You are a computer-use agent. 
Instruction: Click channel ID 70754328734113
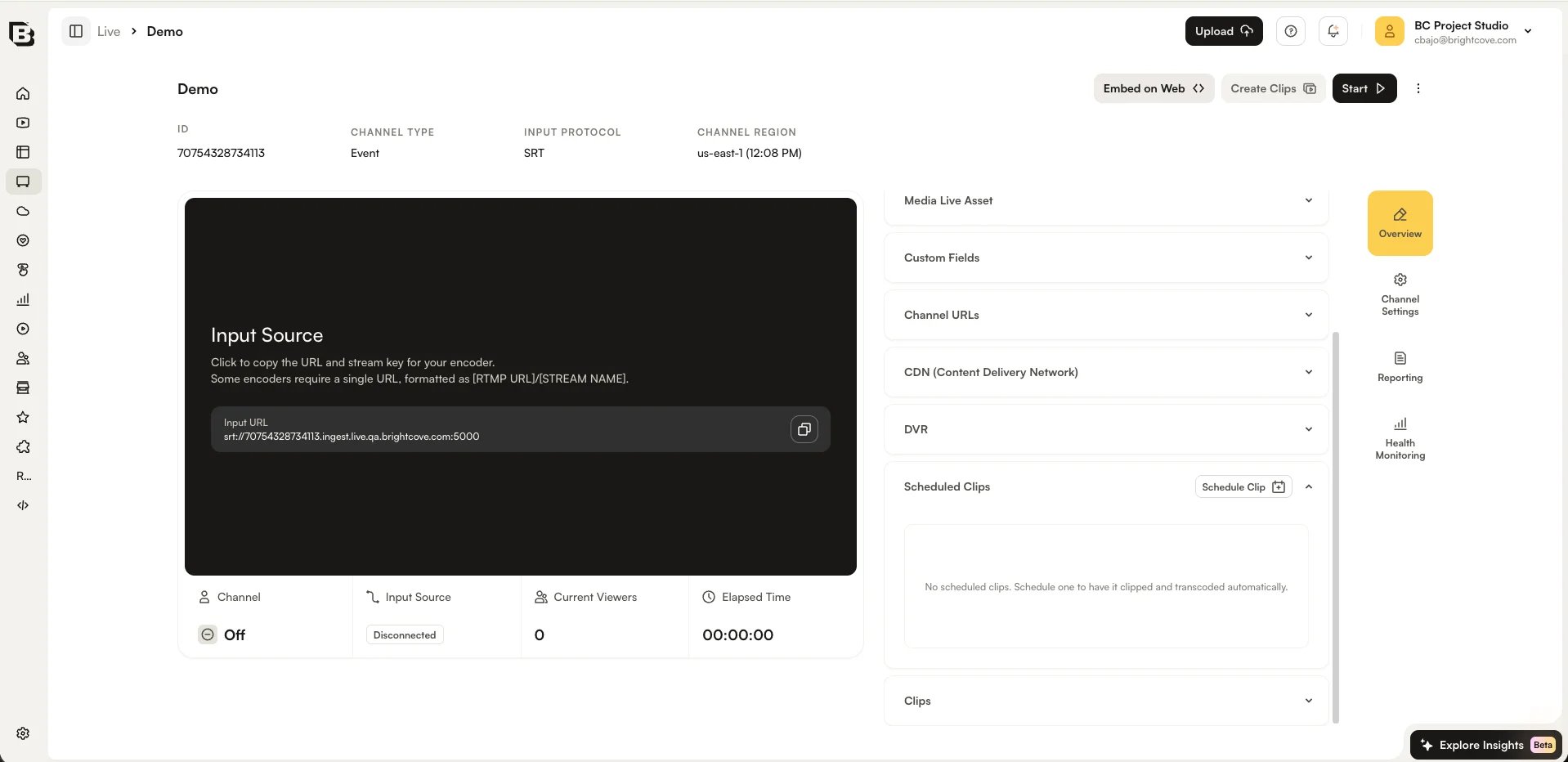point(221,153)
